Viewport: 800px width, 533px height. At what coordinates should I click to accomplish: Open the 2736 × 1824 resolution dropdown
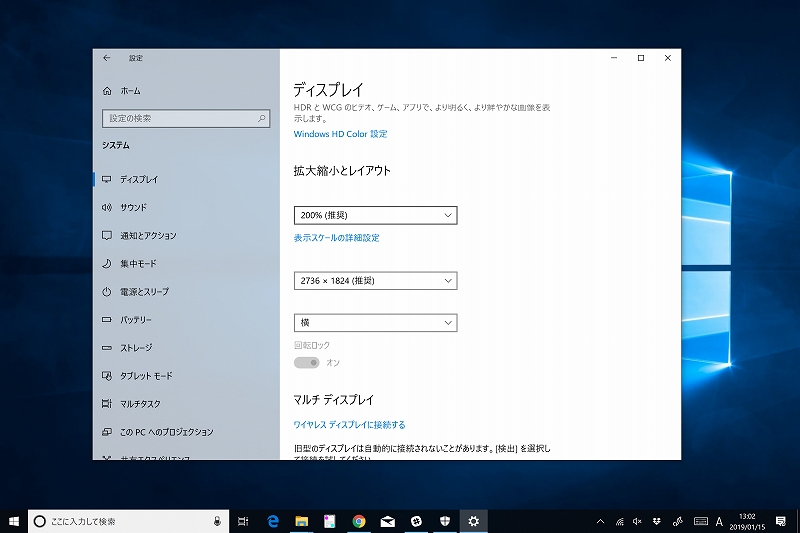click(375, 281)
